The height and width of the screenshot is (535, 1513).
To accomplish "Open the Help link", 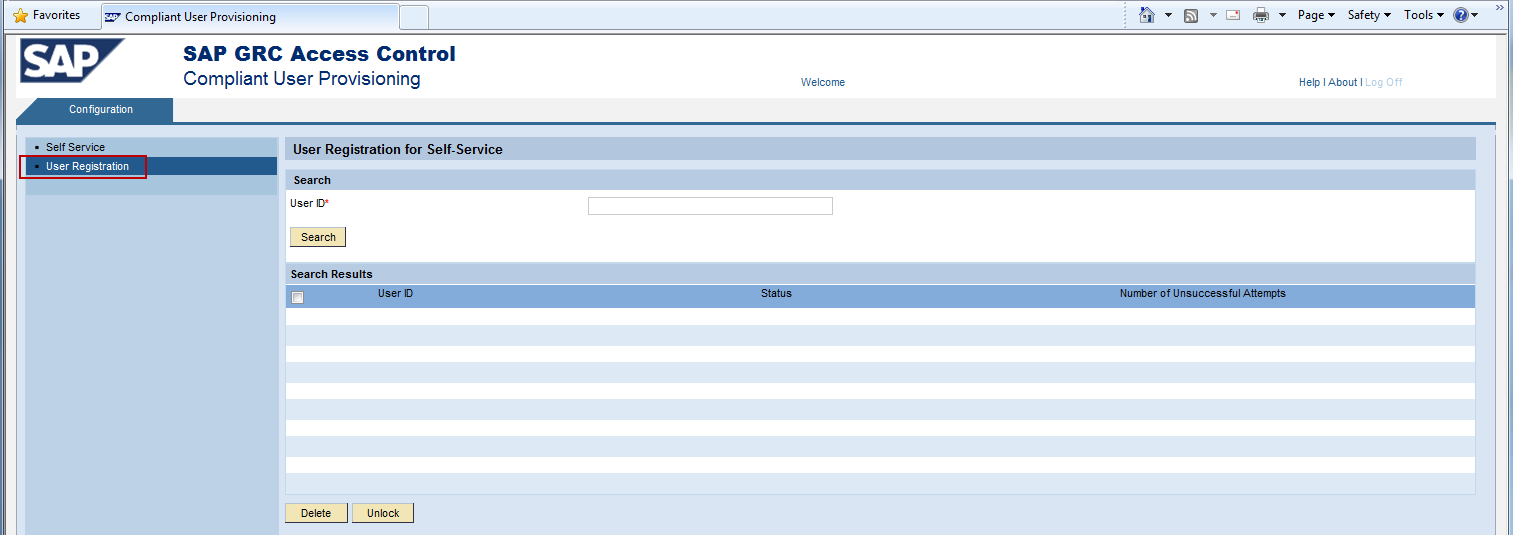I will pos(1309,82).
